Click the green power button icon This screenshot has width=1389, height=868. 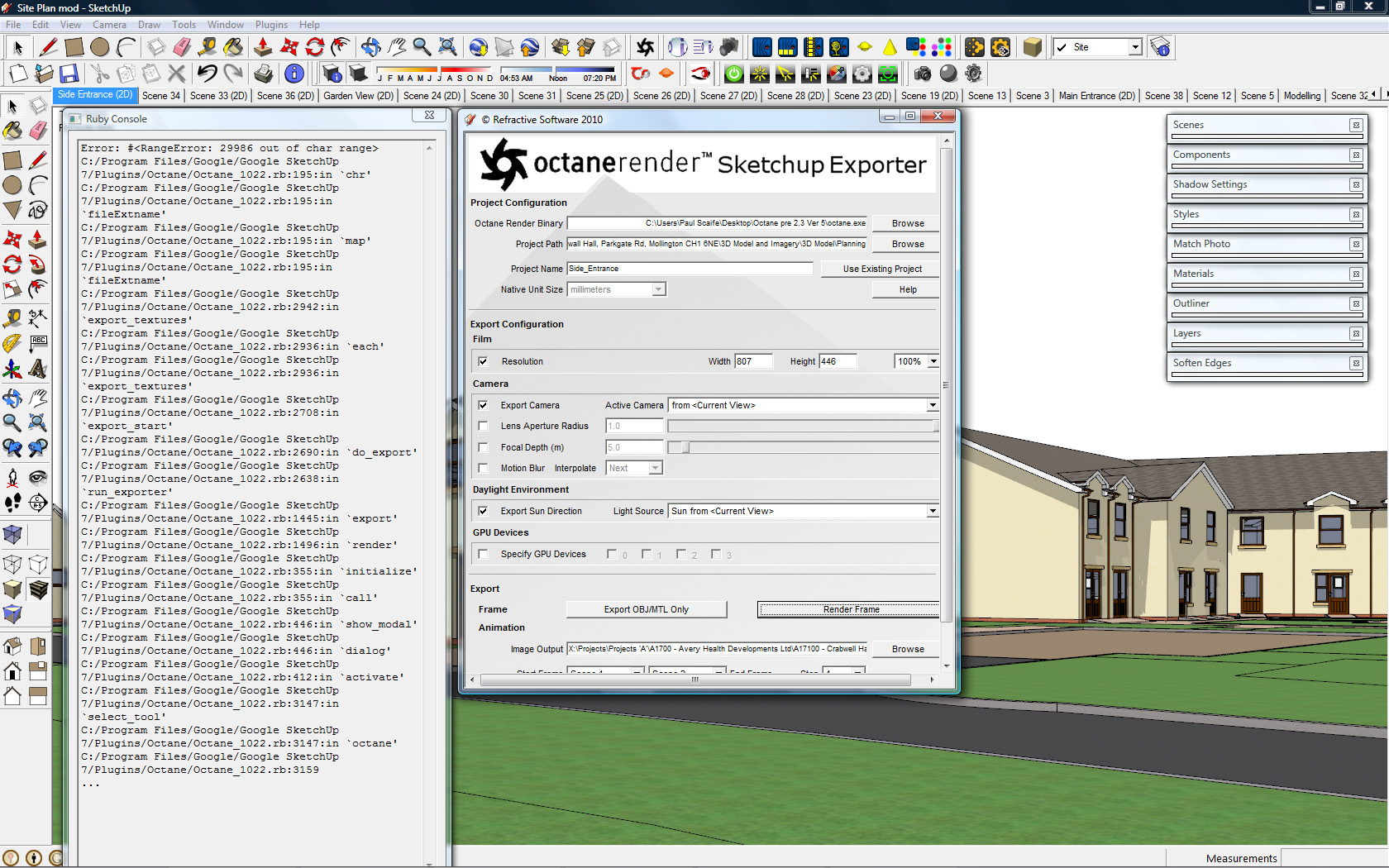pos(733,74)
